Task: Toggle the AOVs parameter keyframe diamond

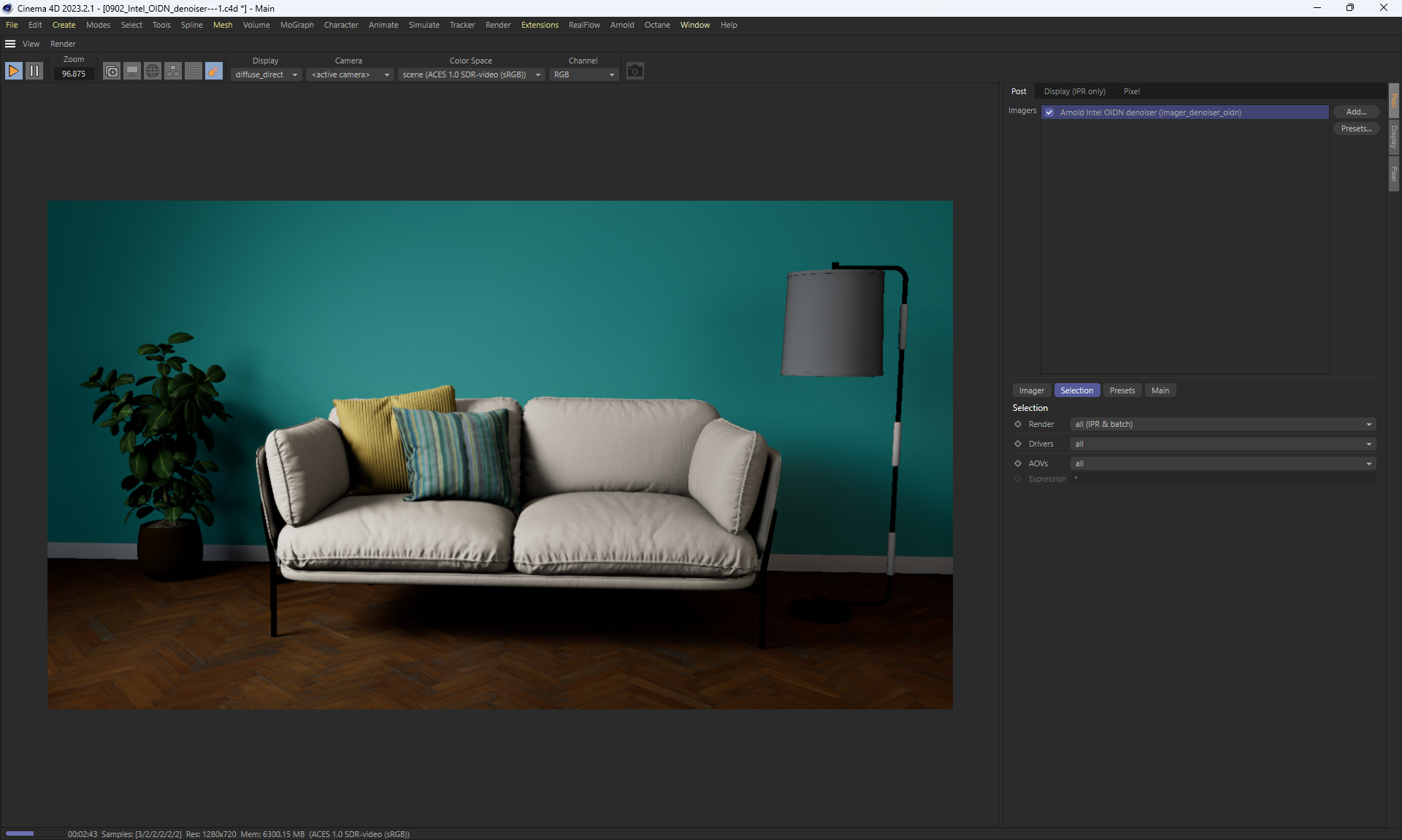Action: pos(1018,463)
